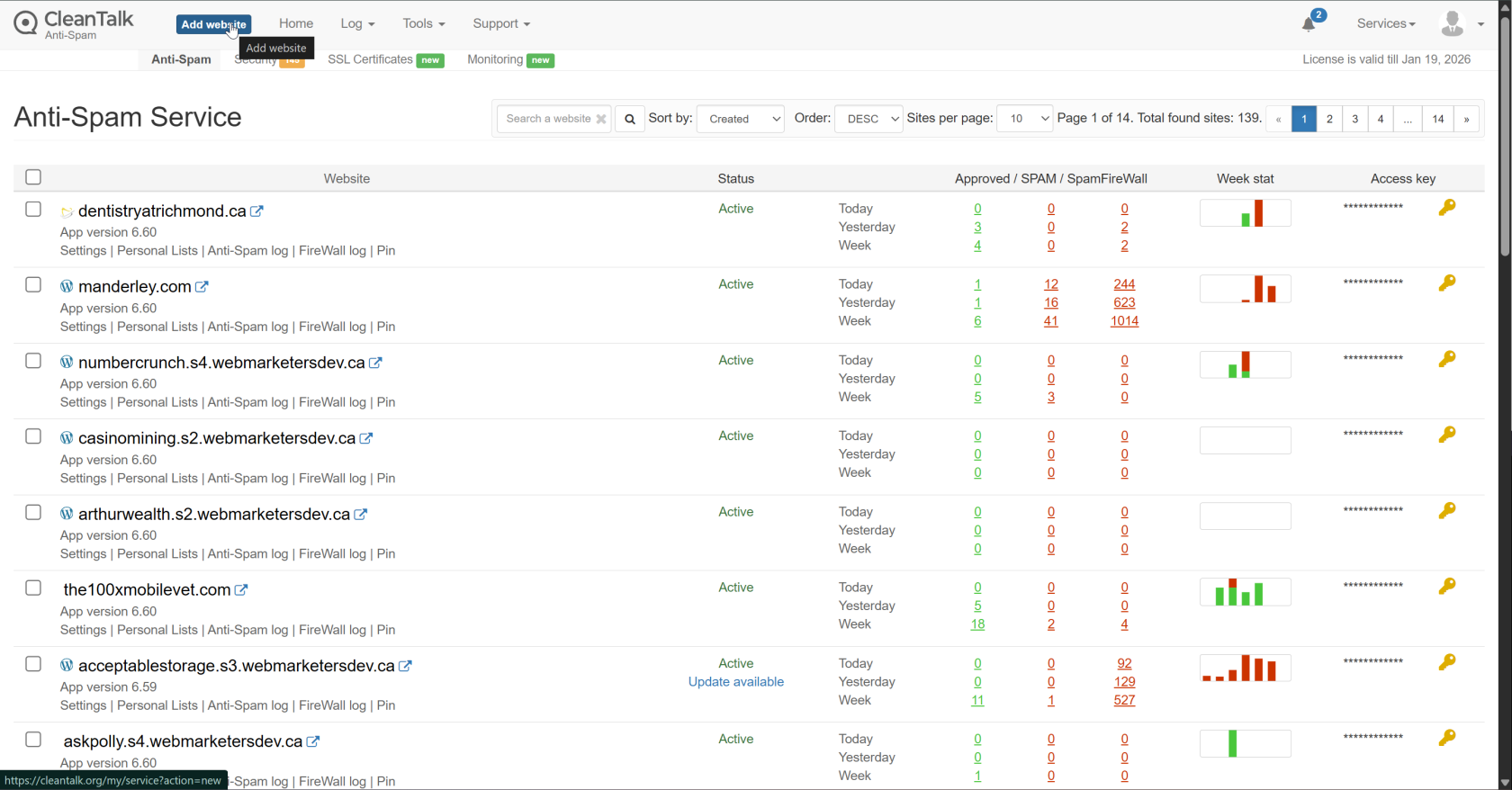1512x790 pixels.
Task: Click access key icon for dentistryatrichmond.ca
Action: tap(1446, 208)
